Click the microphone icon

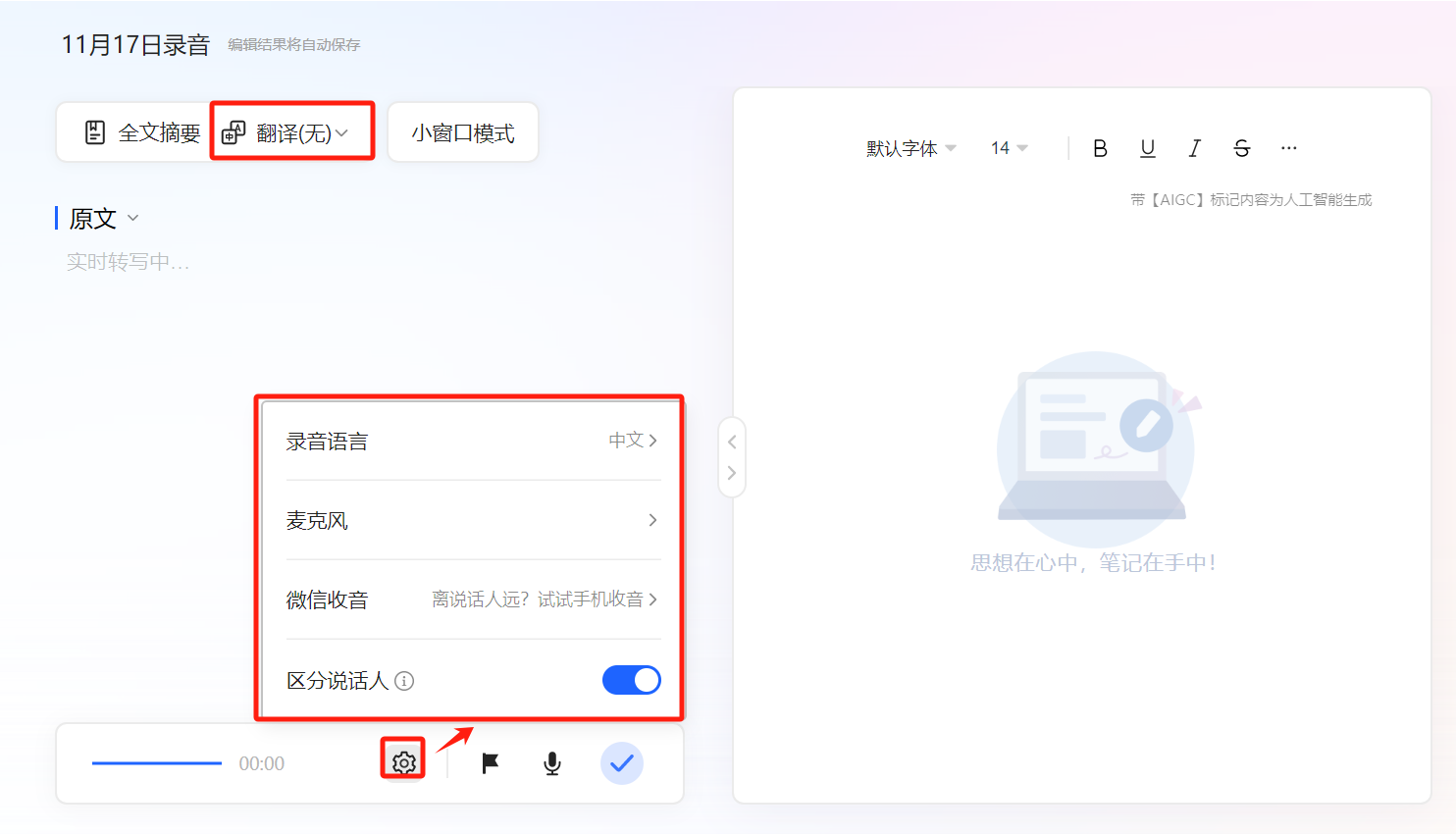552,763
